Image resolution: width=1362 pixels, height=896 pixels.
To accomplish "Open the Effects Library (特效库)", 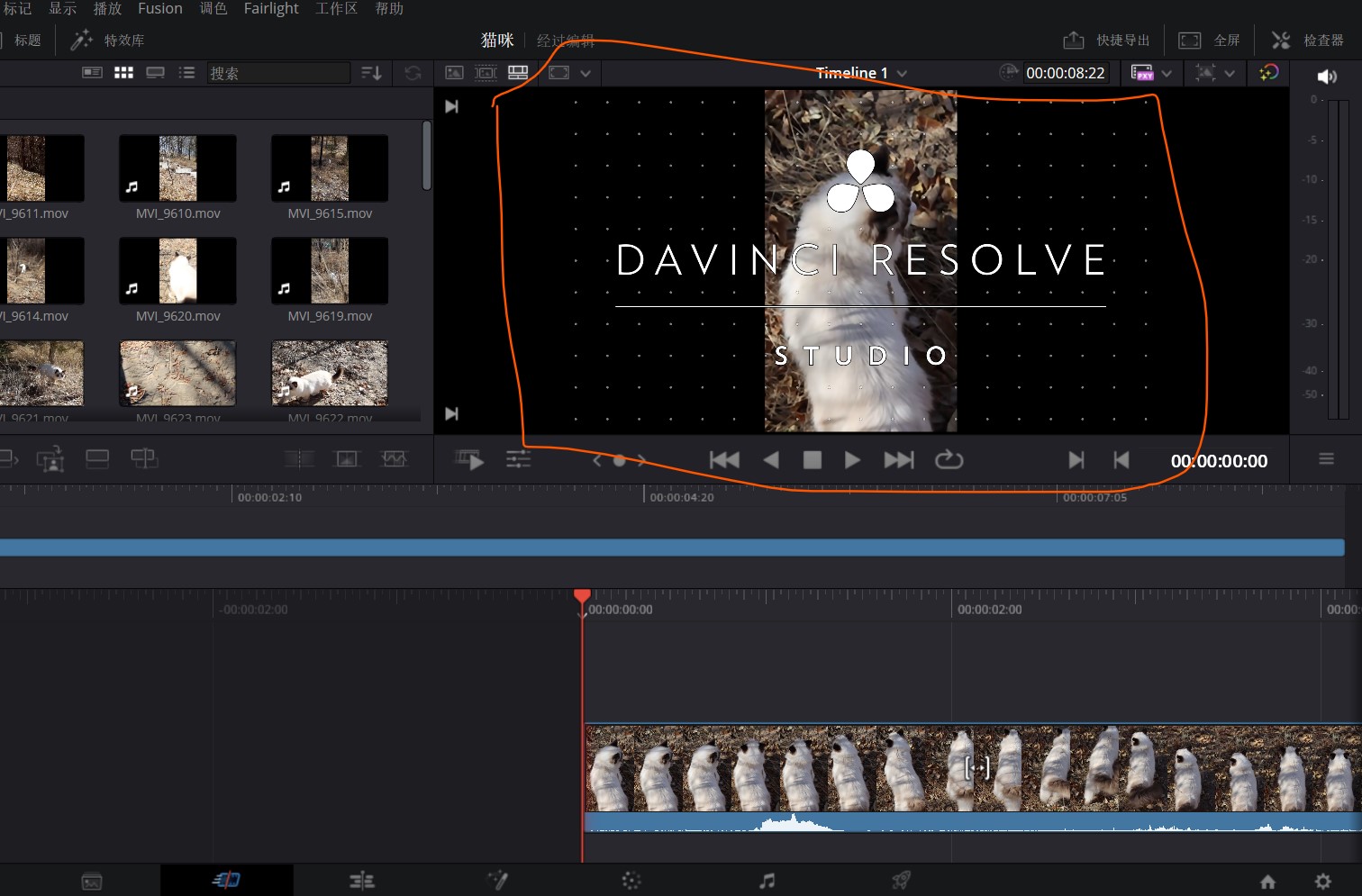I will (108, 41).
